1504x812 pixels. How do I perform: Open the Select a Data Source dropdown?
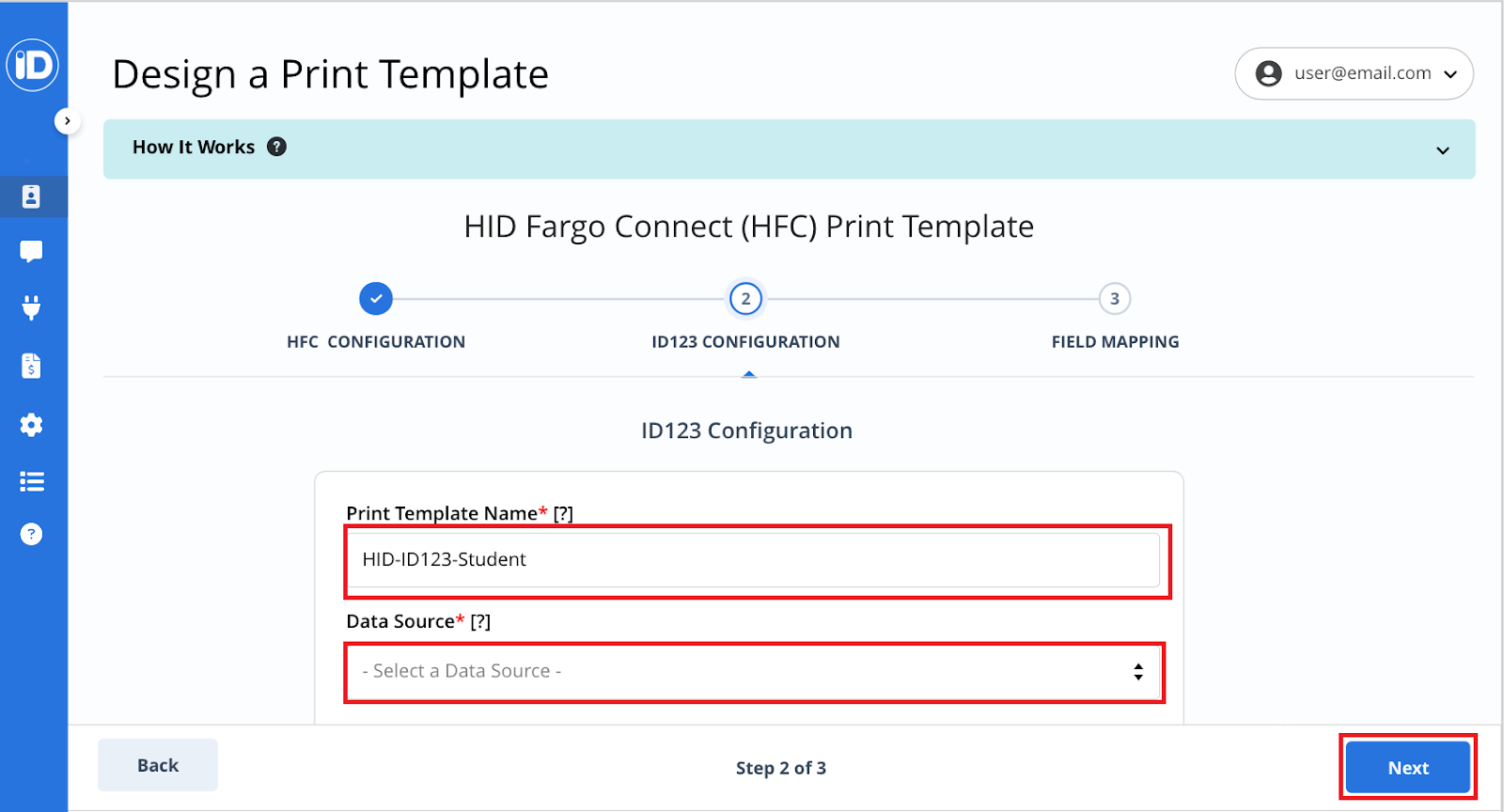753,671
